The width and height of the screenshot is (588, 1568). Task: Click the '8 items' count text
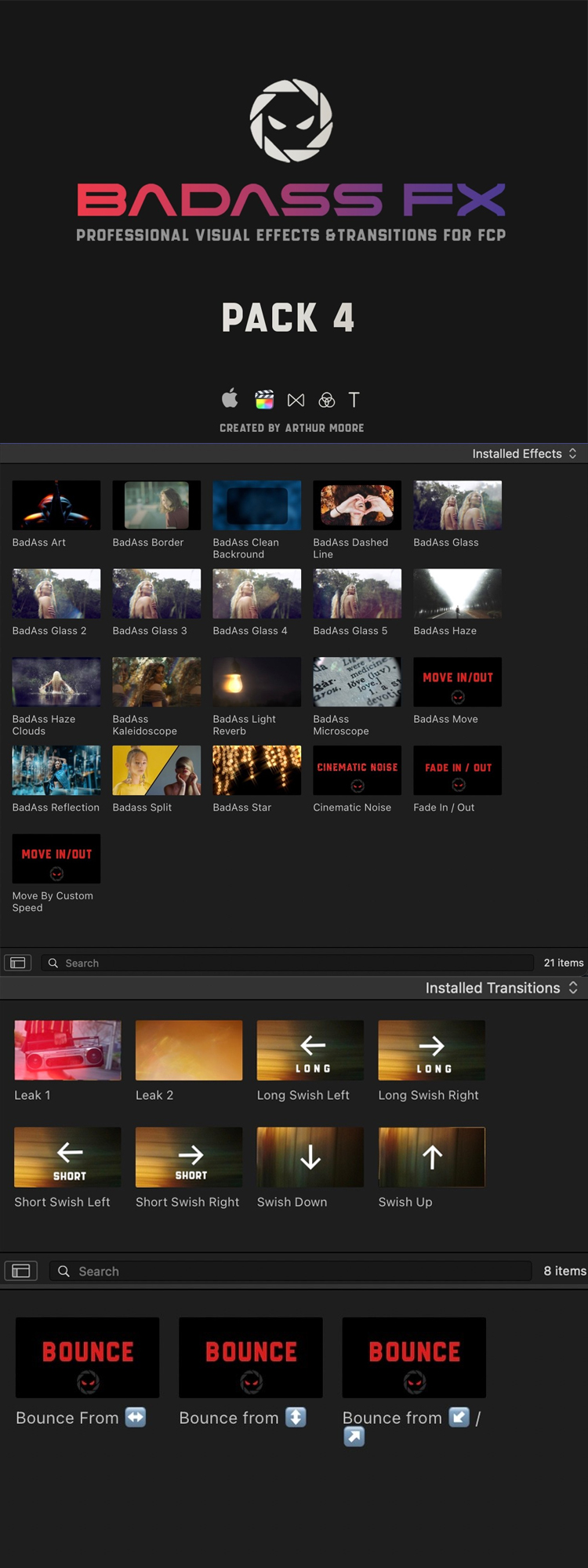(x=564, y=1271)
